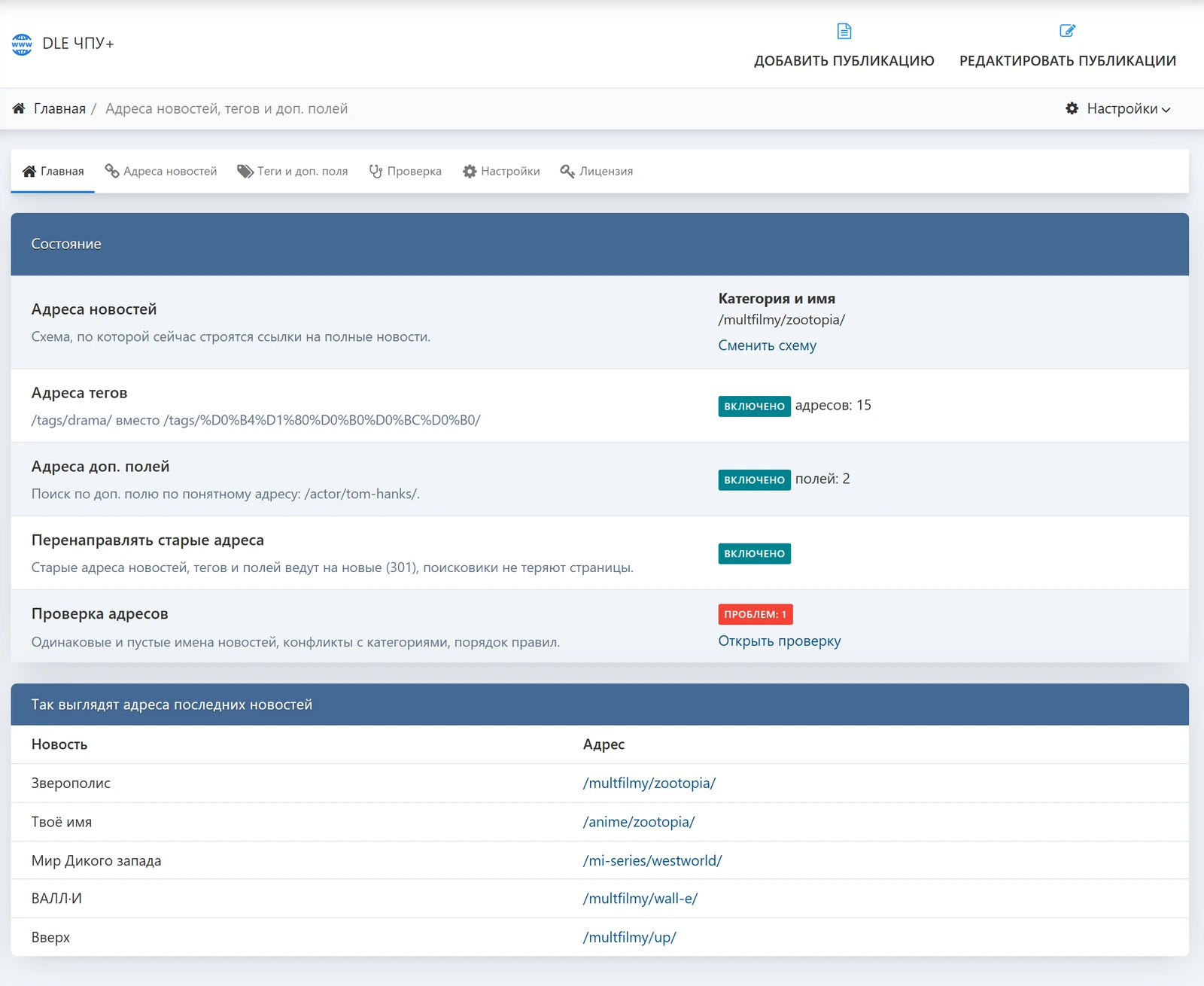Click the home icon in the breadcrumb
Image resolution: width=1204 pixels, height=986 pixels.
point(19,108)
